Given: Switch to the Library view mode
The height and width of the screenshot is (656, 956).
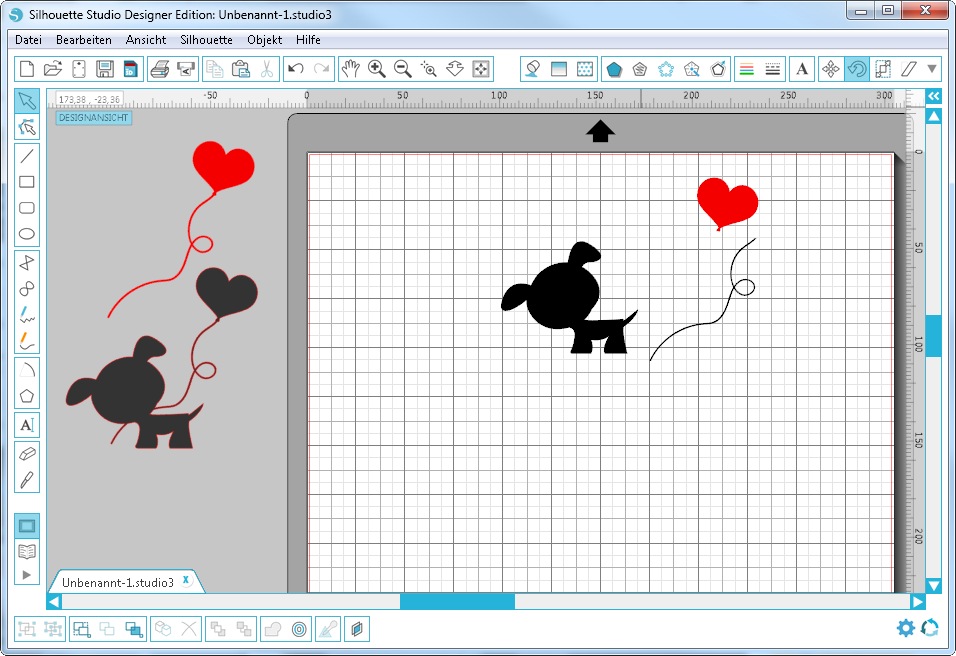Looking at the screenshot, I should [x=28, y=551].
